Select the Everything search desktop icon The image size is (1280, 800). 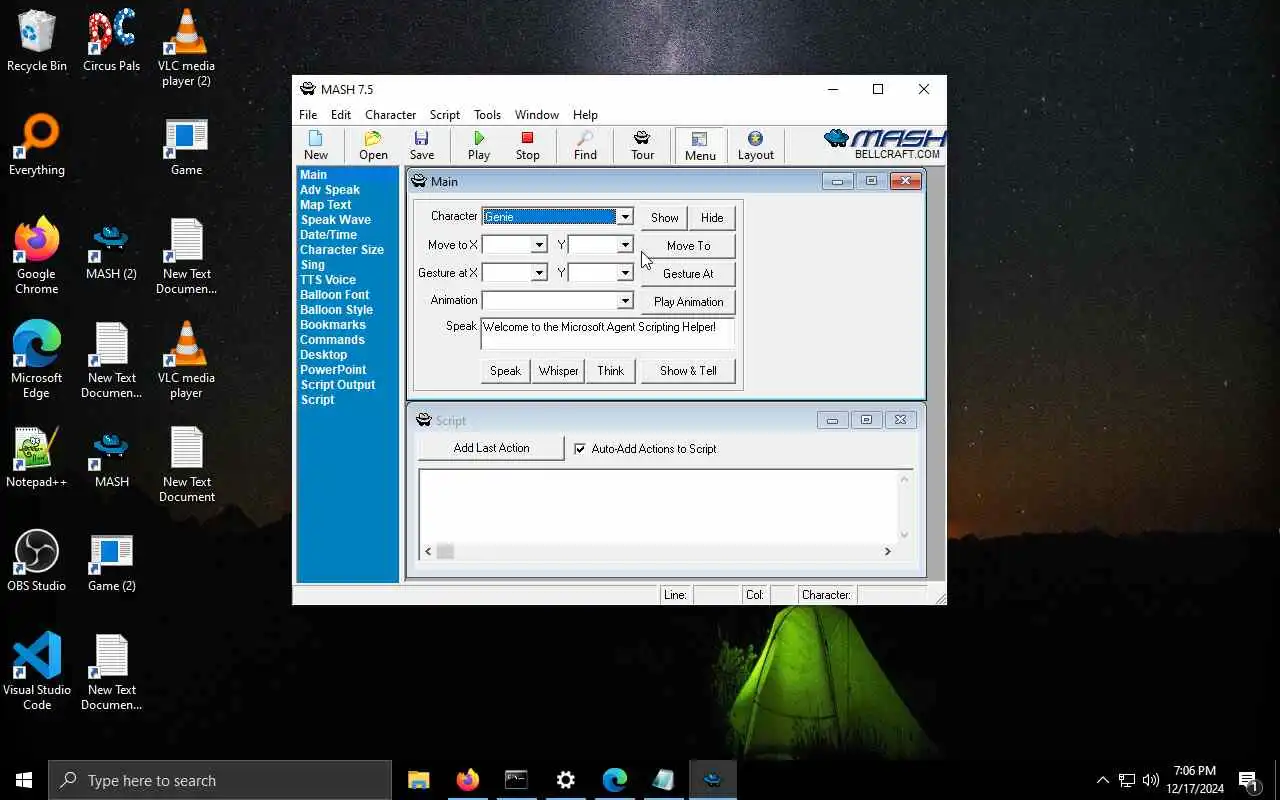point(37,146)
